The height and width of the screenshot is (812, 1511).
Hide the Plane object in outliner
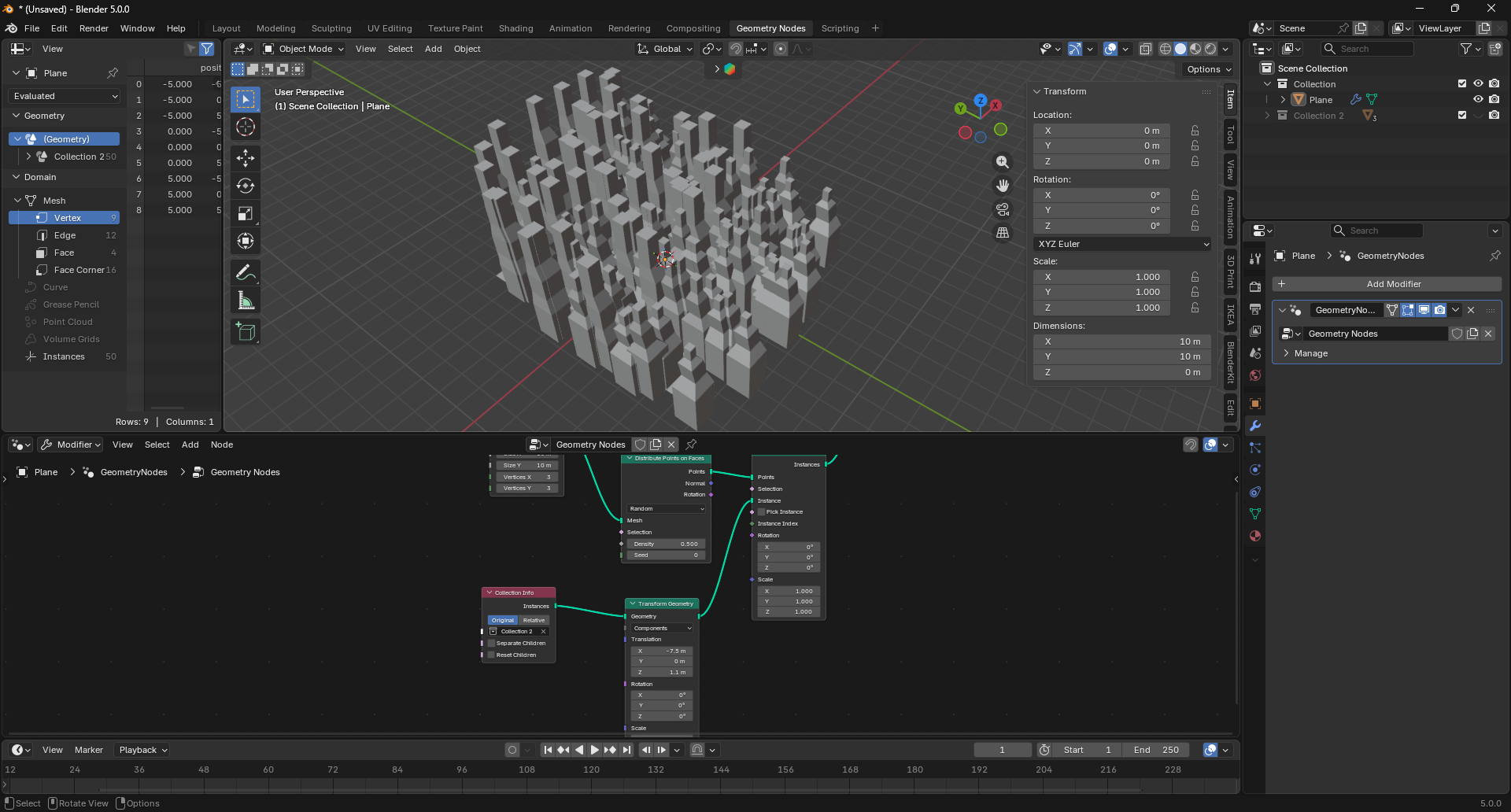point(1478,100)
